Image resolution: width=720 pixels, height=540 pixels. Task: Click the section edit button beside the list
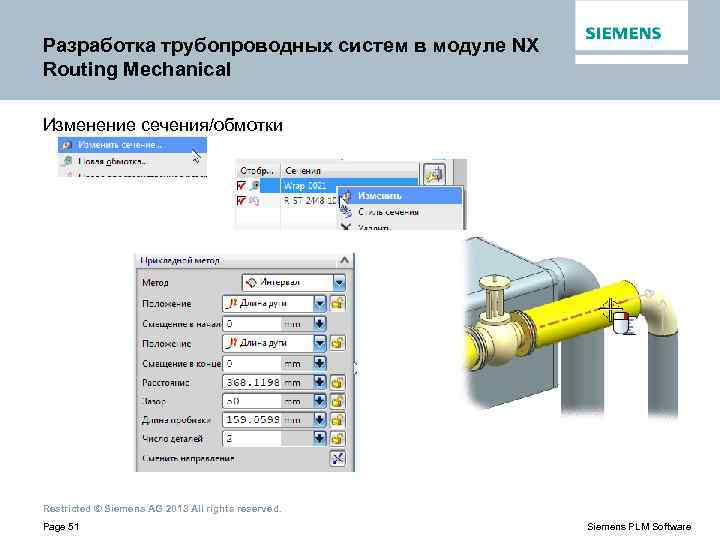tap(434, 174)
